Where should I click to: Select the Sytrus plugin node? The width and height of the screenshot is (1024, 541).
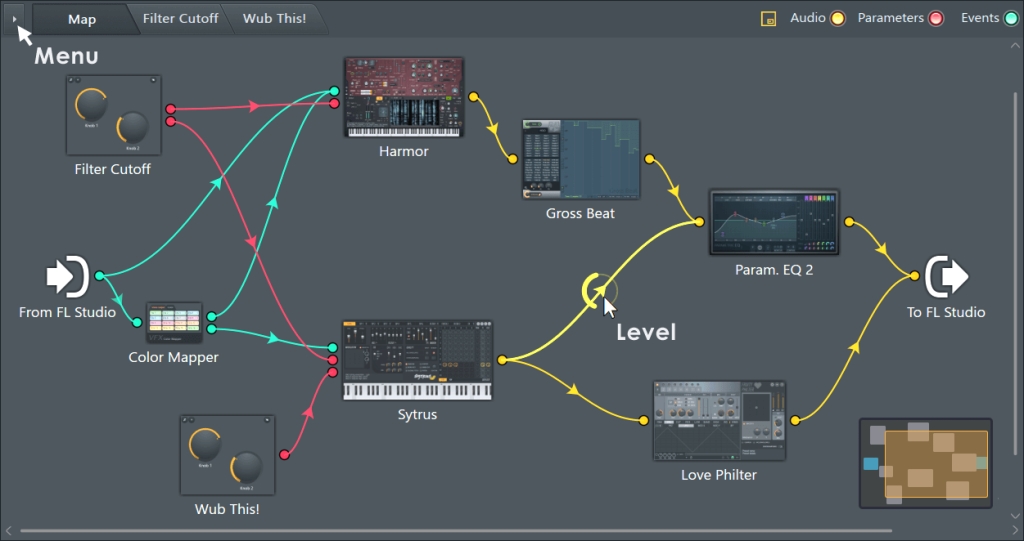pyautogui.click(x=417, y=360)
